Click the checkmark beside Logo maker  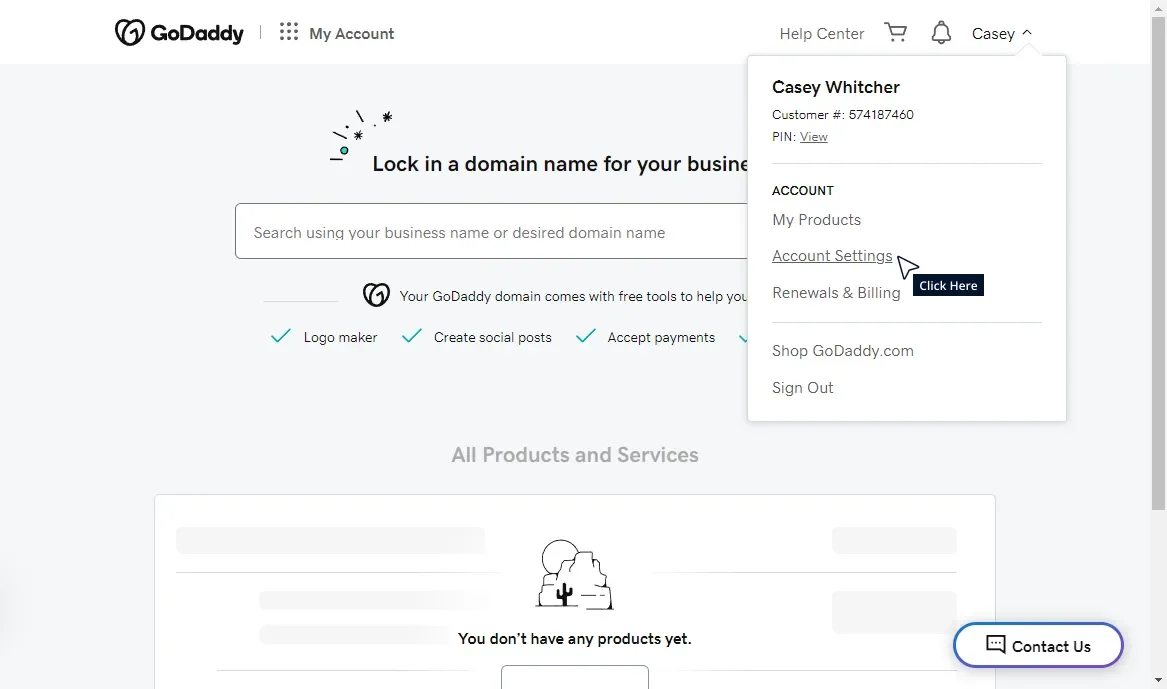281,337
